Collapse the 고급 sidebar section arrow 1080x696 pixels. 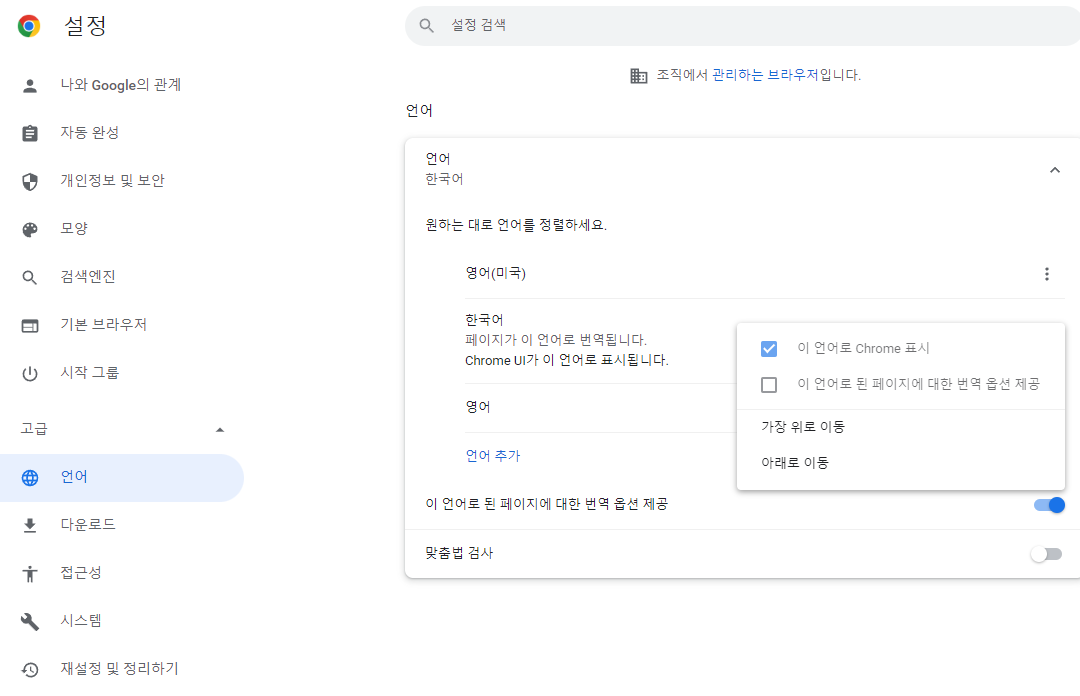tap(220, 430)
